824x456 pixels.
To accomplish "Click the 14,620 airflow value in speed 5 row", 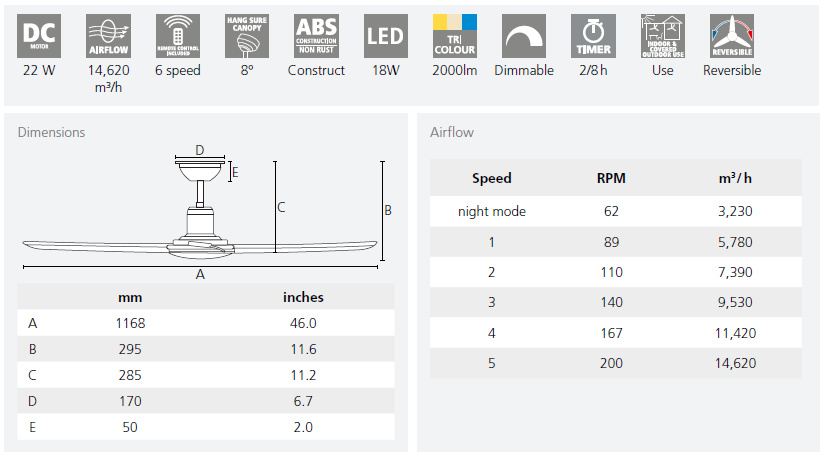I will [734, 363].
